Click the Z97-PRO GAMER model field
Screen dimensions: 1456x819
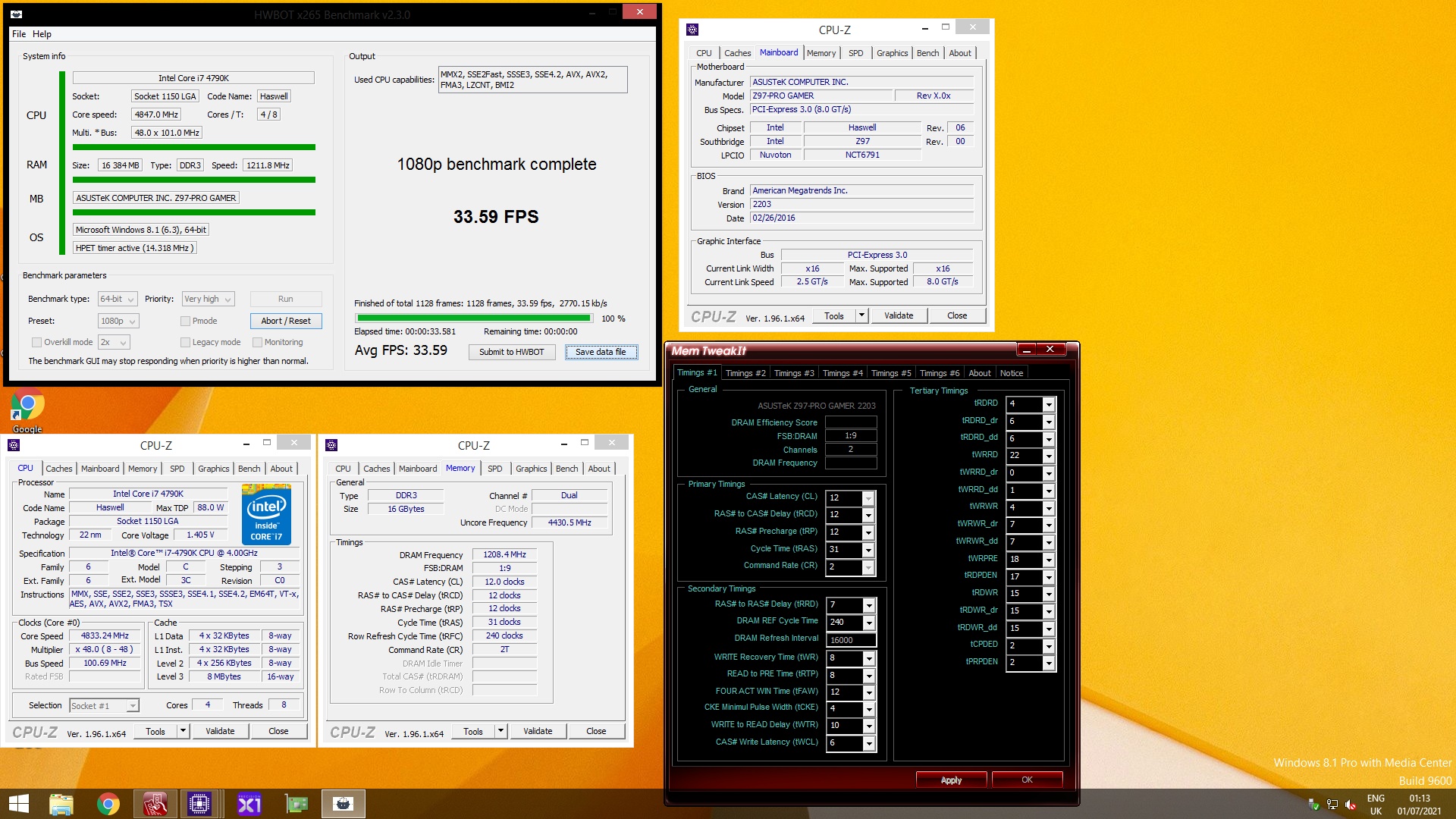pos(821,96)
